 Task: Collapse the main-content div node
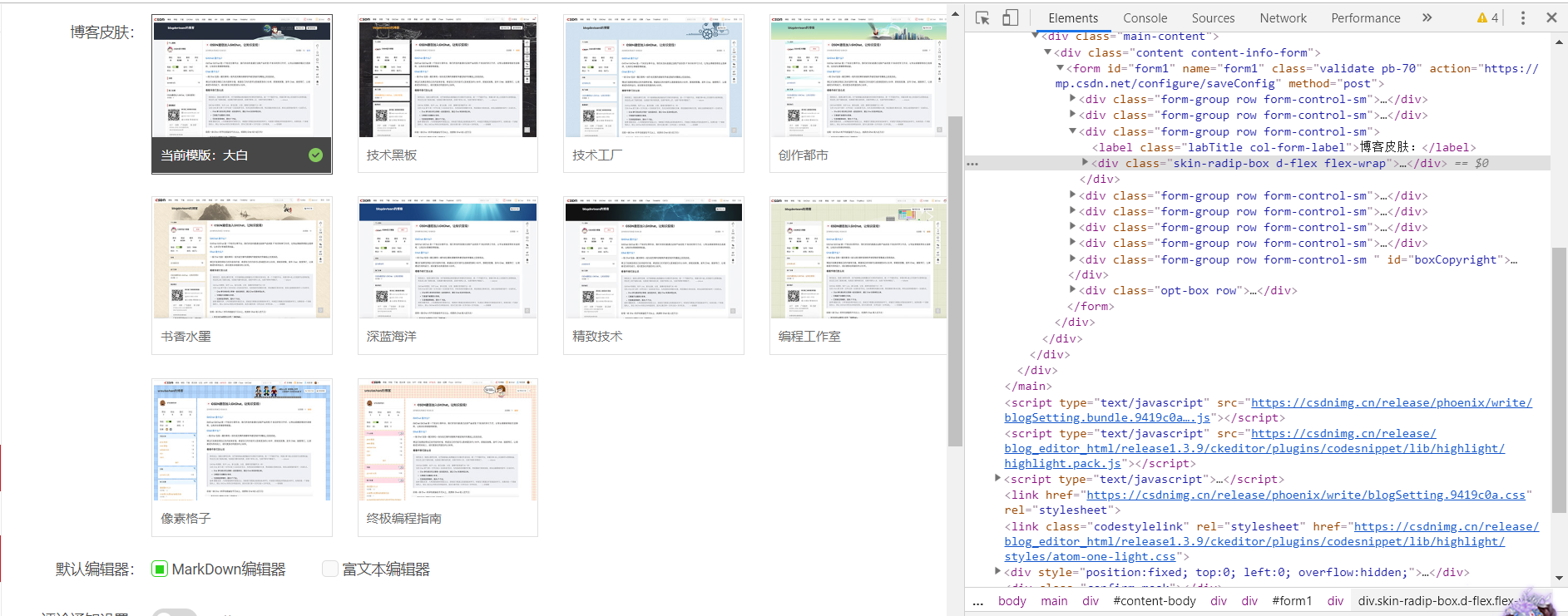(x=1035, y=36)
